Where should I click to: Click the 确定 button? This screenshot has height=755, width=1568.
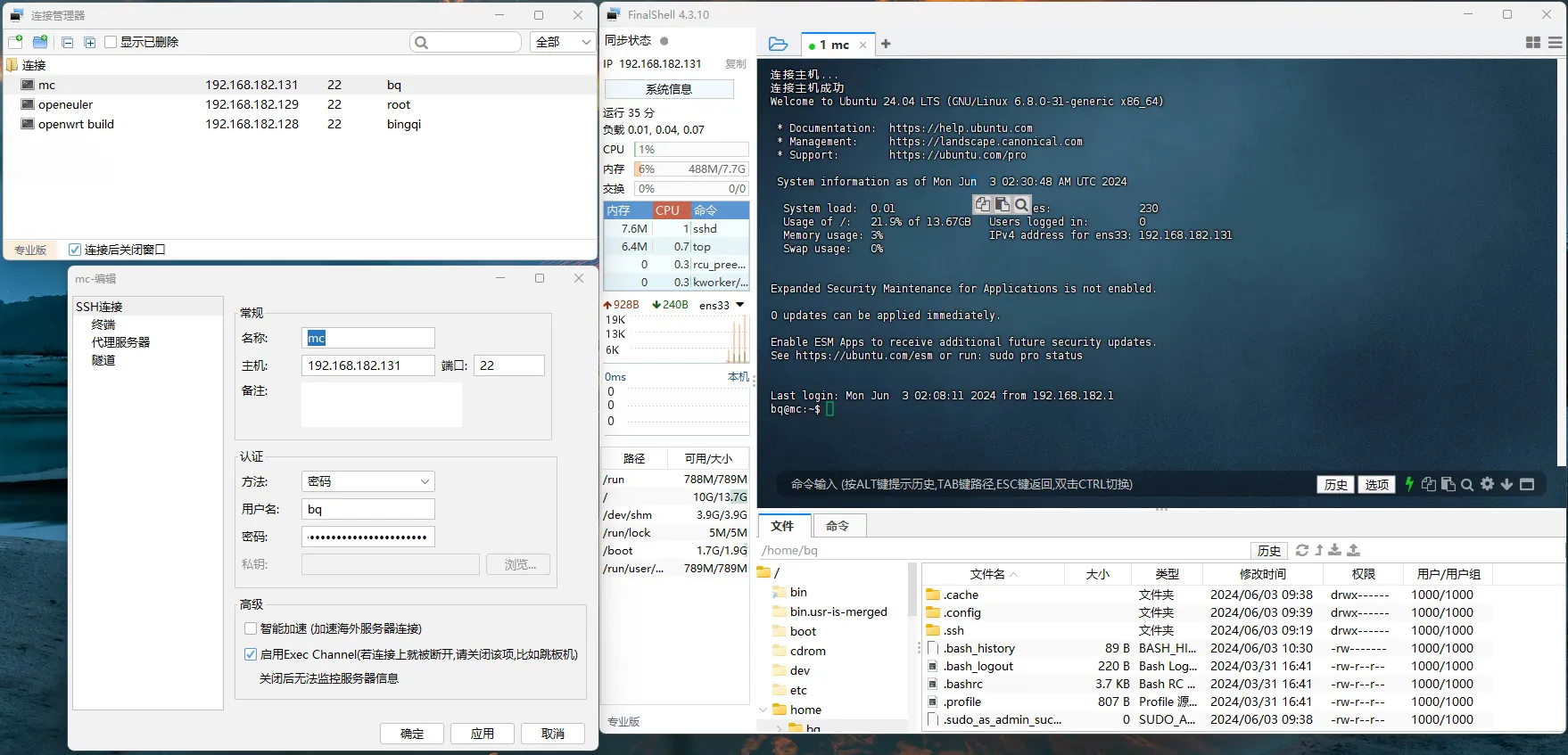pos(412,734)
